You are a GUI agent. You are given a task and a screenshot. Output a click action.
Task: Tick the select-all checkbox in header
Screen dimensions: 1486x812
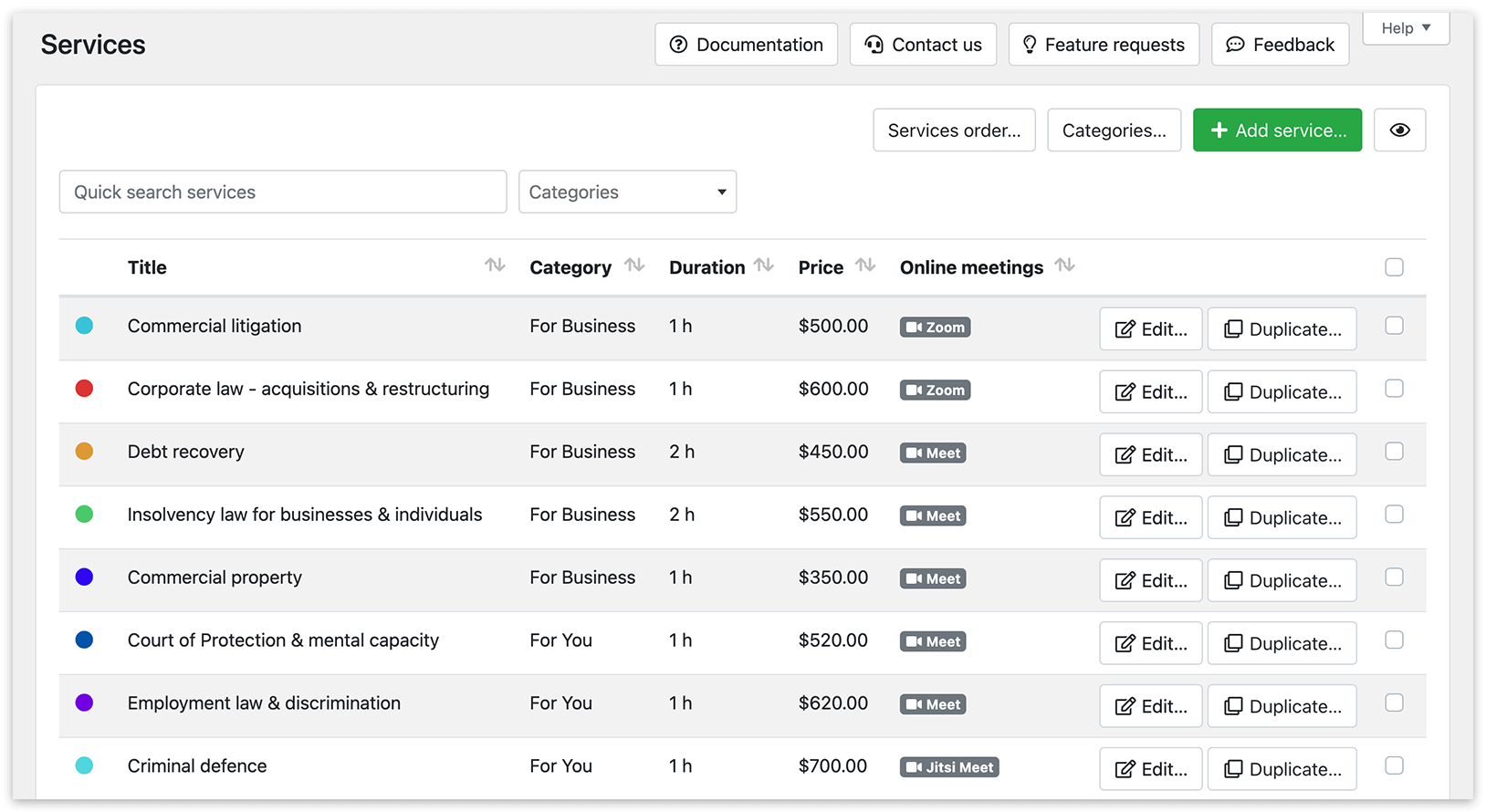1394,267
